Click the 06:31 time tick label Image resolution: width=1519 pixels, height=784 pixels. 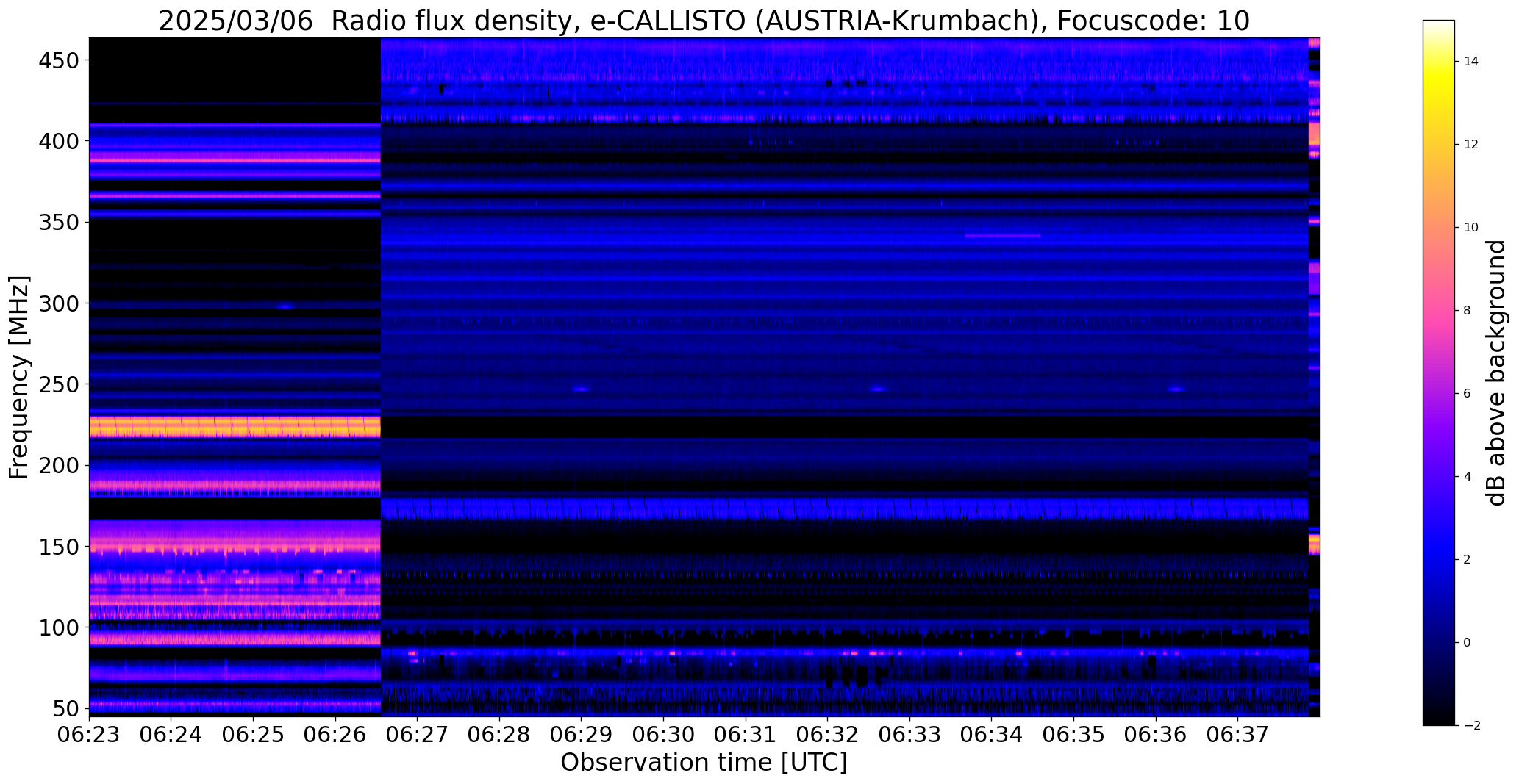tap(746, 735)
